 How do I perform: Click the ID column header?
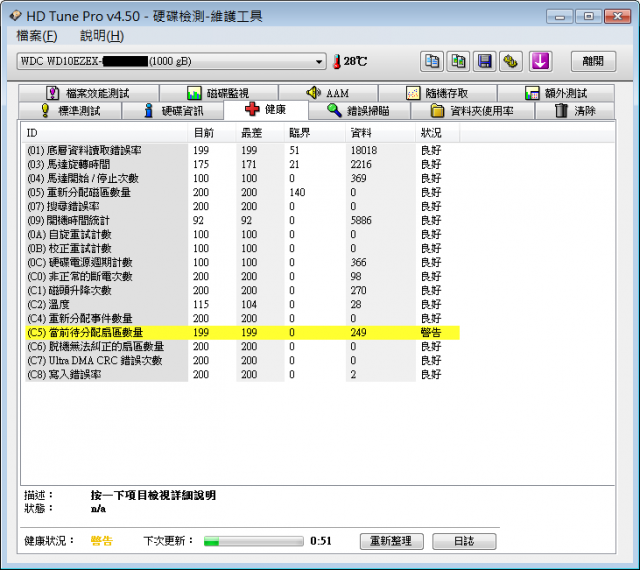click(x=104, y=133)
